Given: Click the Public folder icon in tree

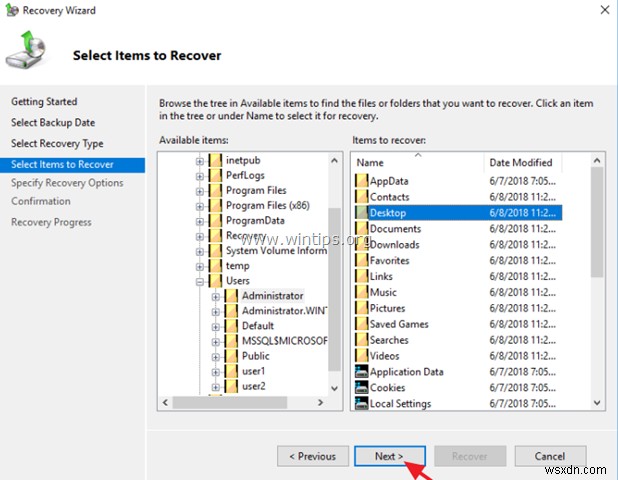Looking at the screenshot, I should pos(231,356).
